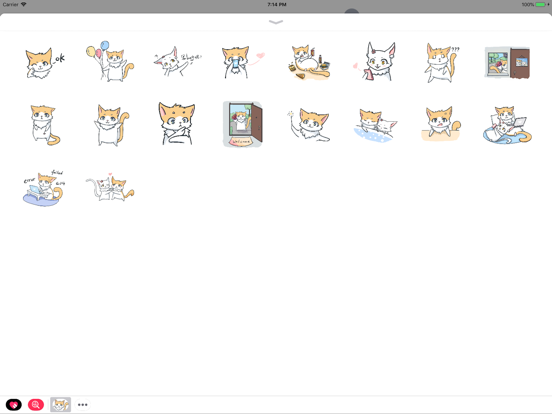This screenshot has width=552, height=414.
Task: Open the more apps ellipsis button
Action: (x=82, y=404)
